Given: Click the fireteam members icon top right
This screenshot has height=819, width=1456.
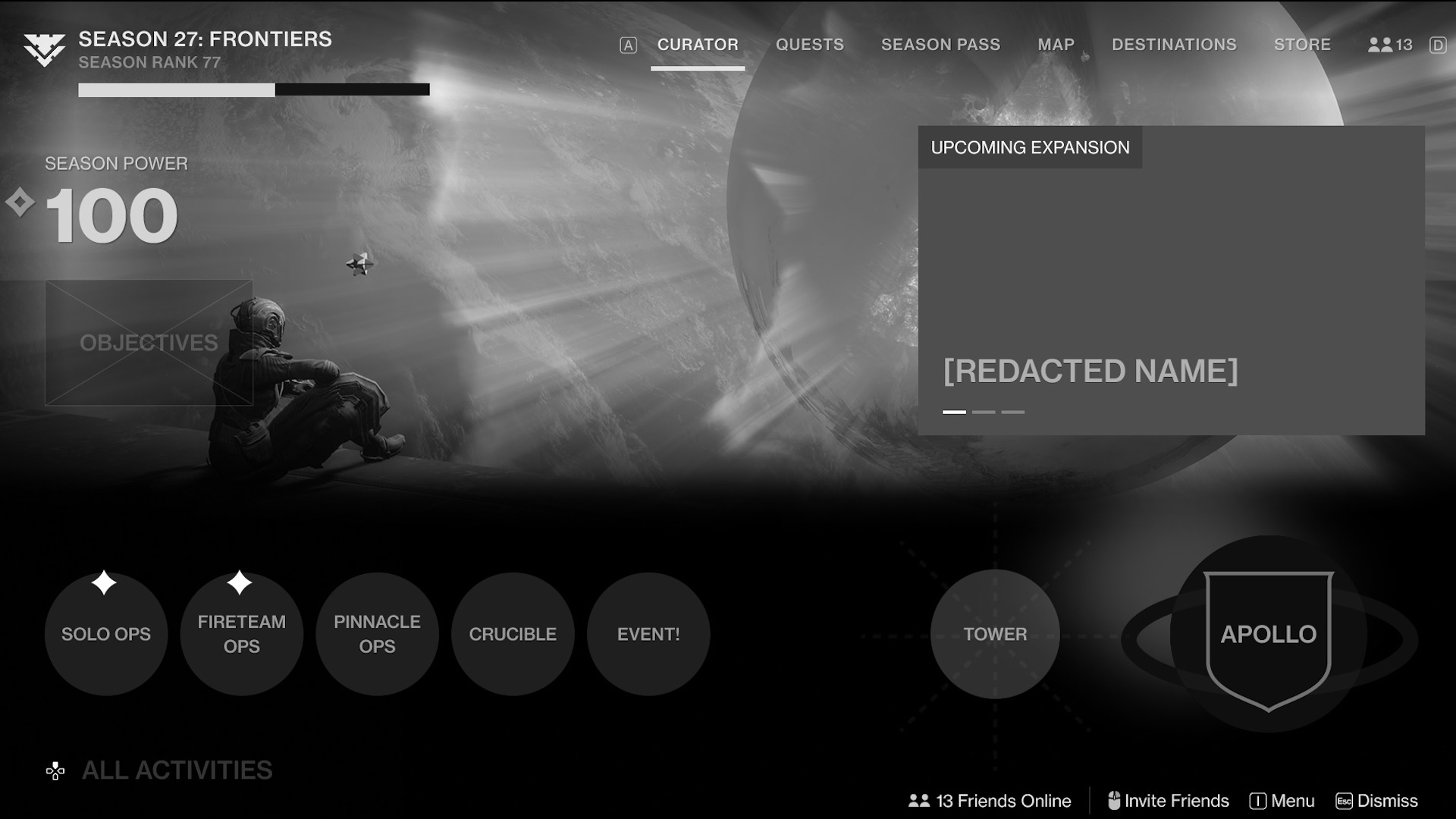Looking at the screenshot, I should [x=1380, y=44].
